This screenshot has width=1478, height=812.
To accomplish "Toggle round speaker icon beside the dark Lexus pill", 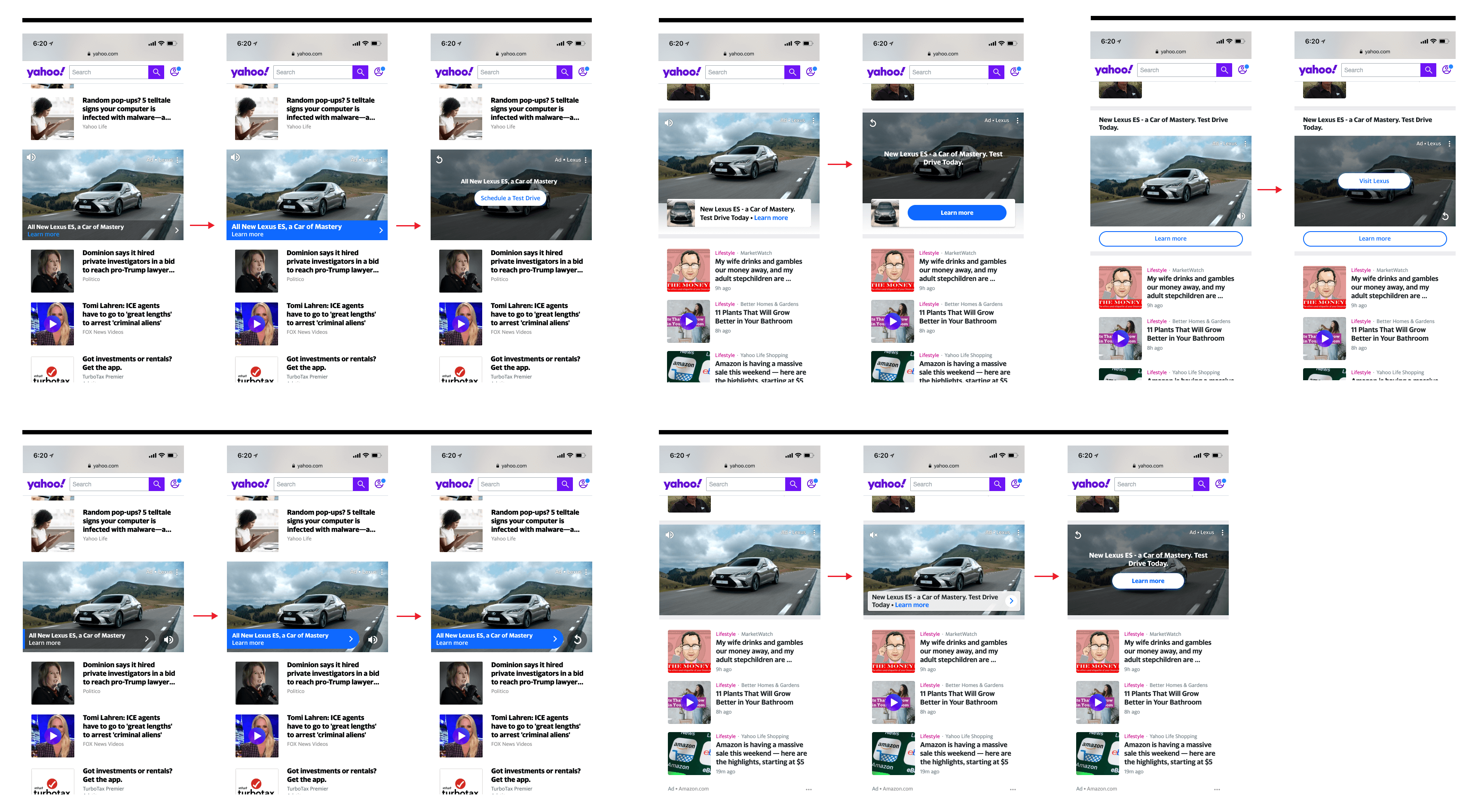I will (x=168, y=639).
